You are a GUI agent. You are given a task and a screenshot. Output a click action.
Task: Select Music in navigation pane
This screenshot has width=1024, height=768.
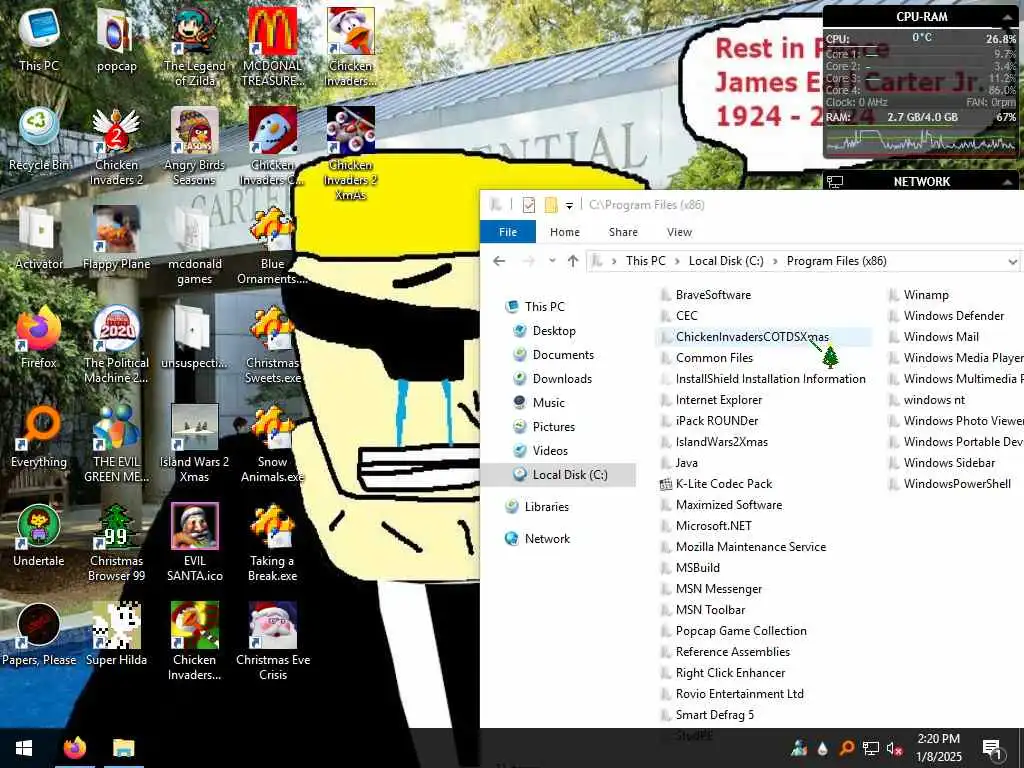549,403
